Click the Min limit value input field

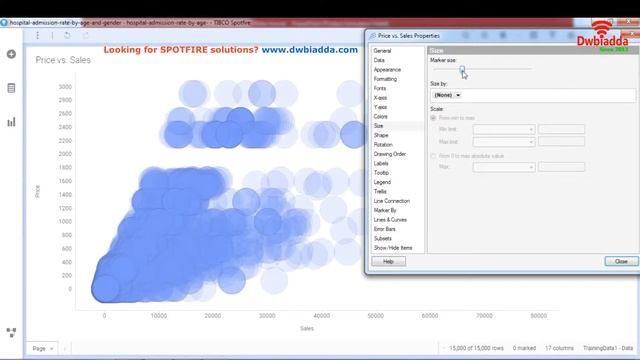tap(561, 129)
